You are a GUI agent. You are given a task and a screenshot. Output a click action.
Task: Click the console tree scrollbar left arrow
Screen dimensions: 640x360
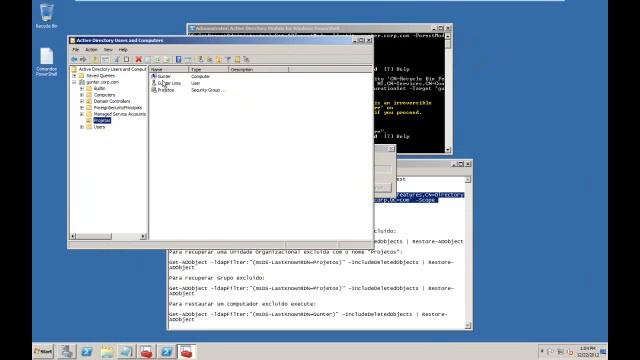pos(73,236)
